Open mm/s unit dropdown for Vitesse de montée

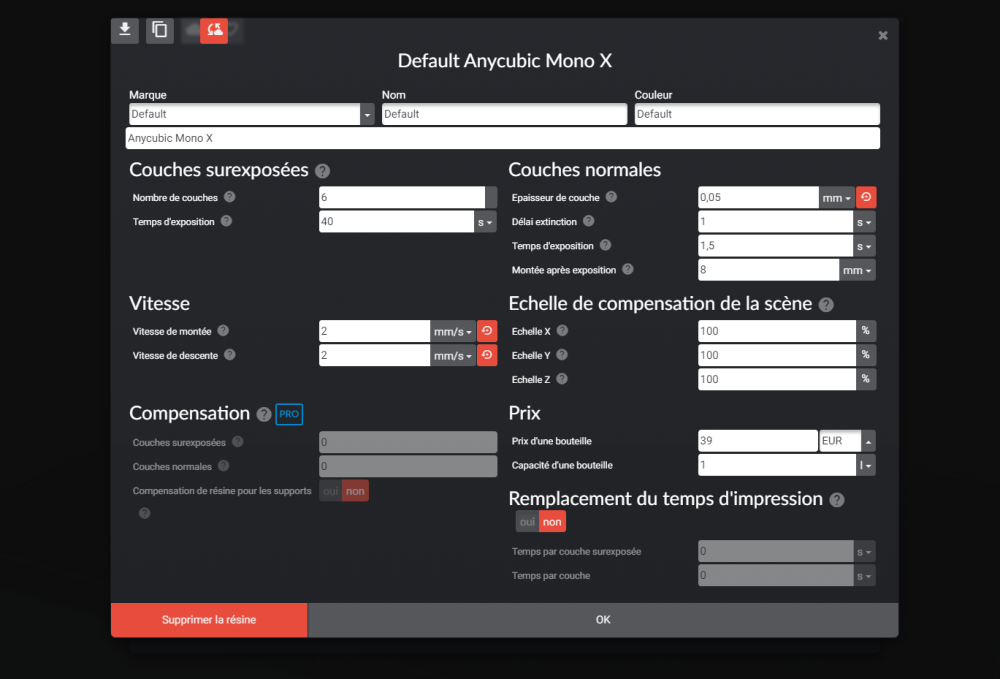coord(453,332)
